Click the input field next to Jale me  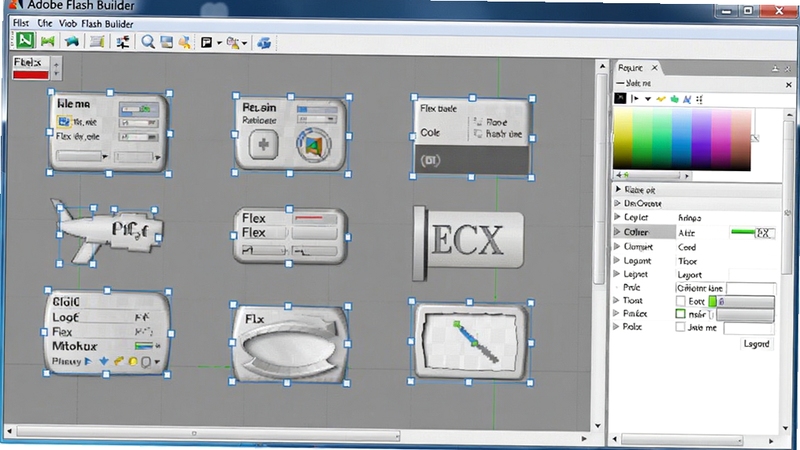(x=748, y=328)
